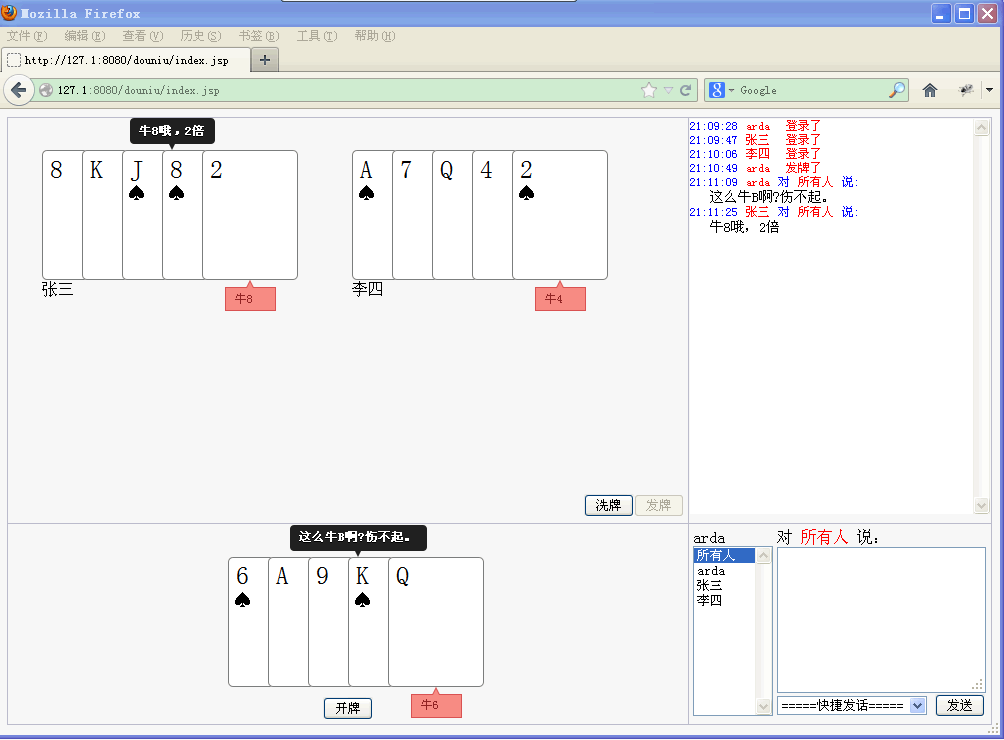Click the 洗牌 shuffle button

(x=608, y=505)
